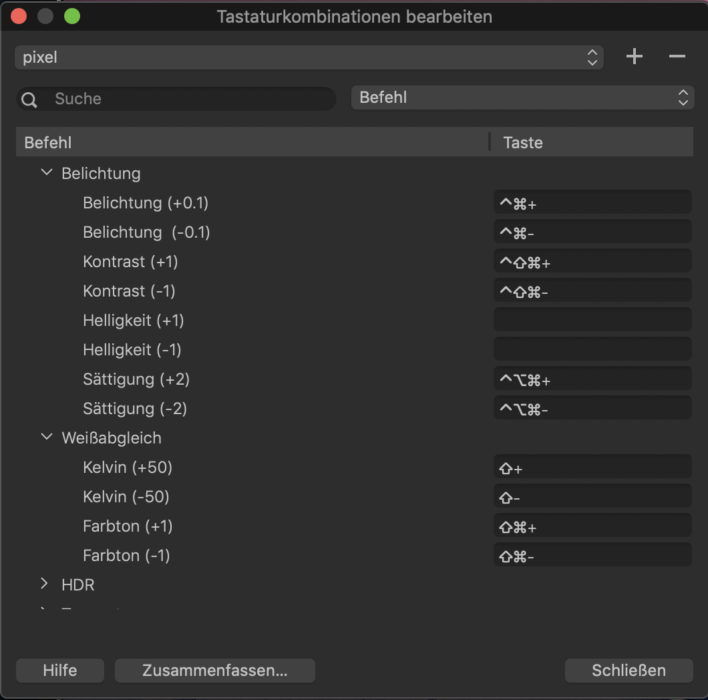Screen dimensions: 708x700
Task: Add a new shortcut set with plus icon
Action: pyautogui.click(x=634, y=56)
